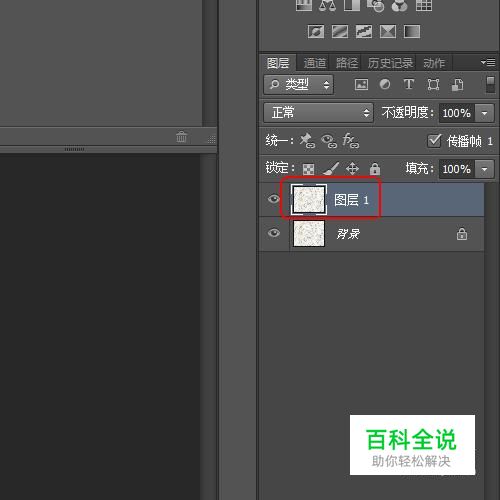The height and width of the screenshot is (500, 500).
Task: Open the 类型 filter type dropdown
Action: 299,84
